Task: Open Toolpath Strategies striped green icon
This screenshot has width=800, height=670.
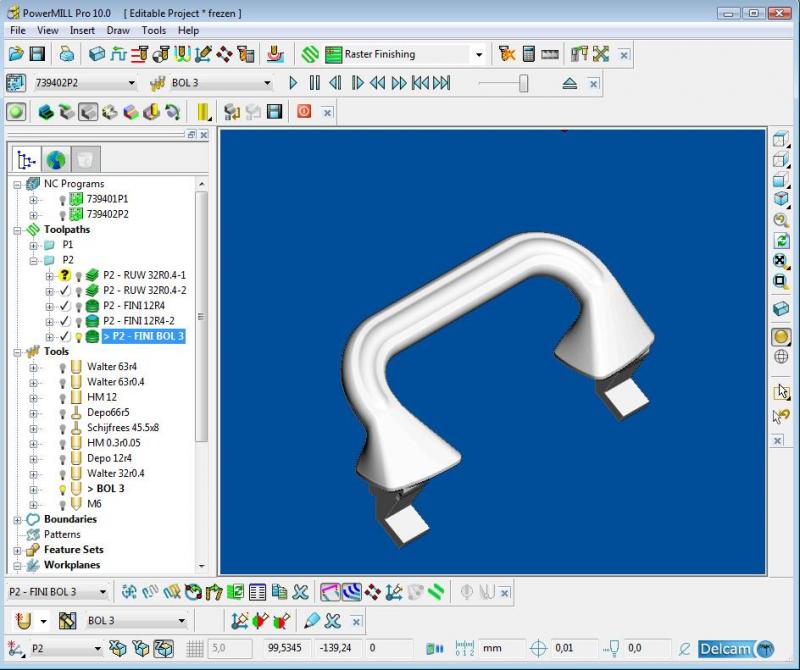Action: tap(310, 54)
